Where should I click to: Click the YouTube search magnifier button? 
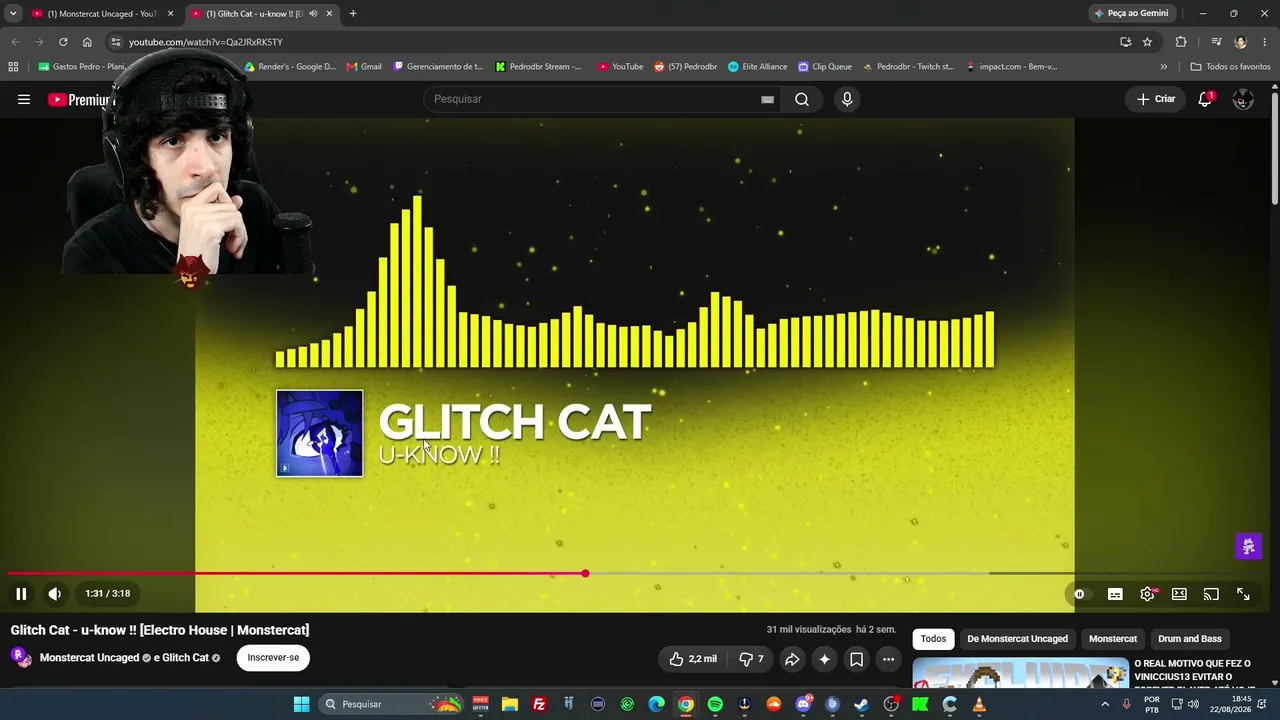pos(802,99)
